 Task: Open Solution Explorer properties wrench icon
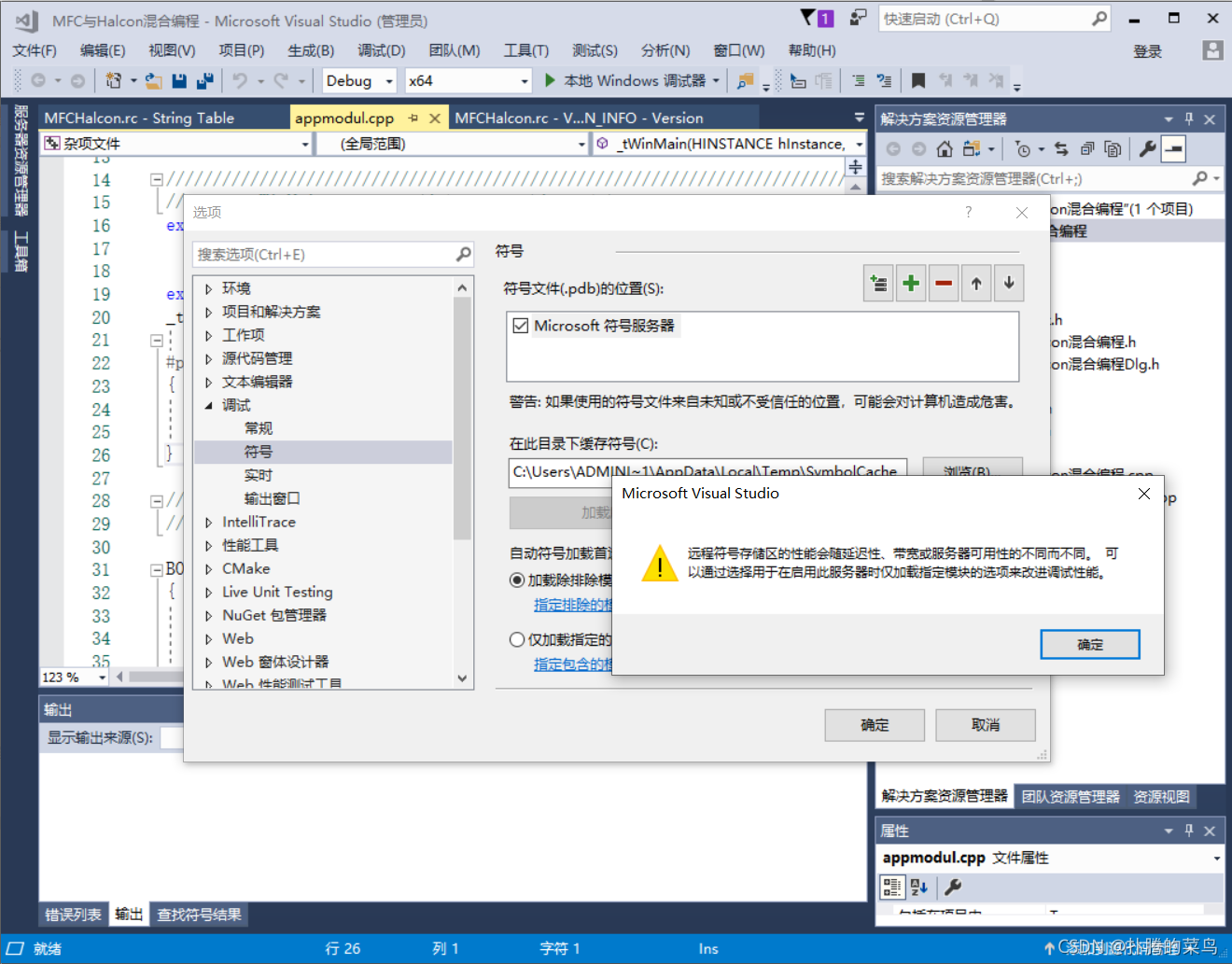1147,148
